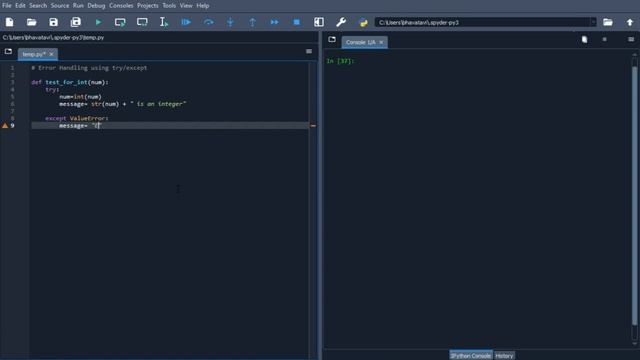The width and height of the screenshot is (640, 360).
Task: Step over the current line in the debugger
Action: tap(208, 22)
